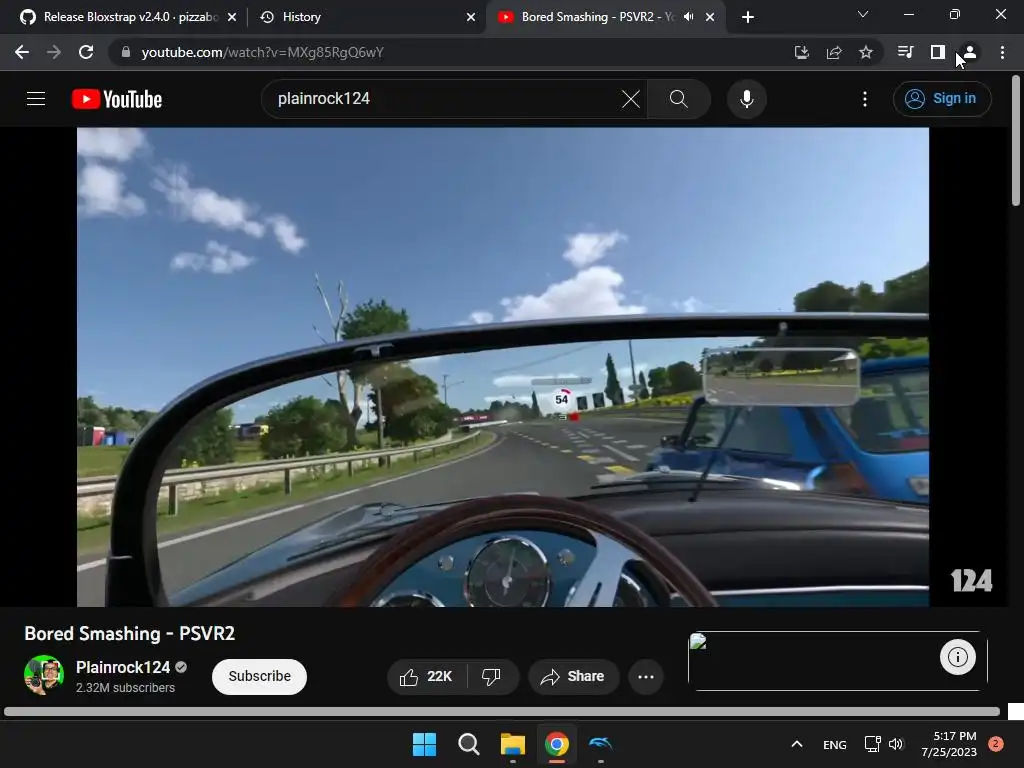This screenshot has height=768, width=1024.
Task: Click the horizontal page scrollbar
Action: pos(502,712)
